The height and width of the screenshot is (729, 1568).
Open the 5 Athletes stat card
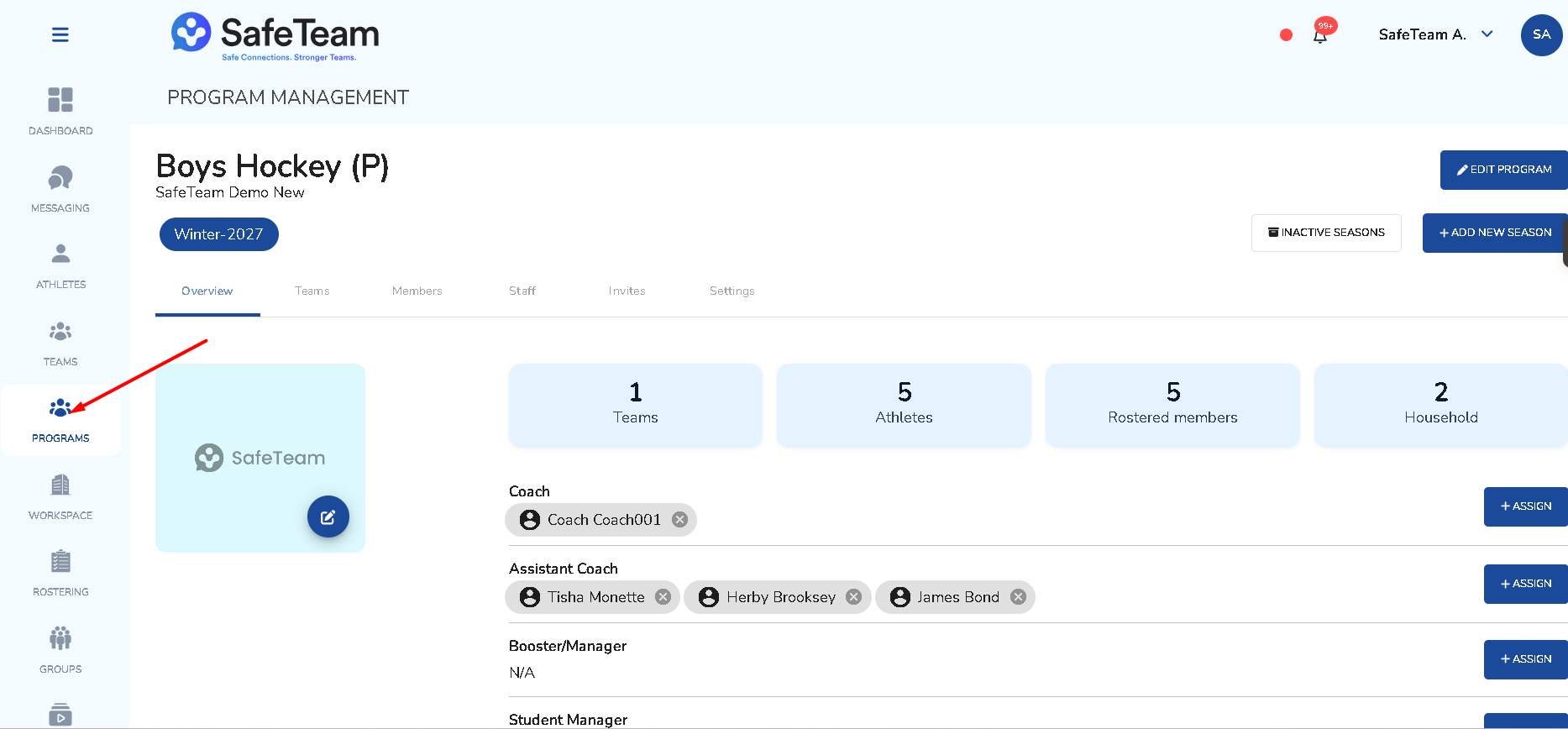905,406
